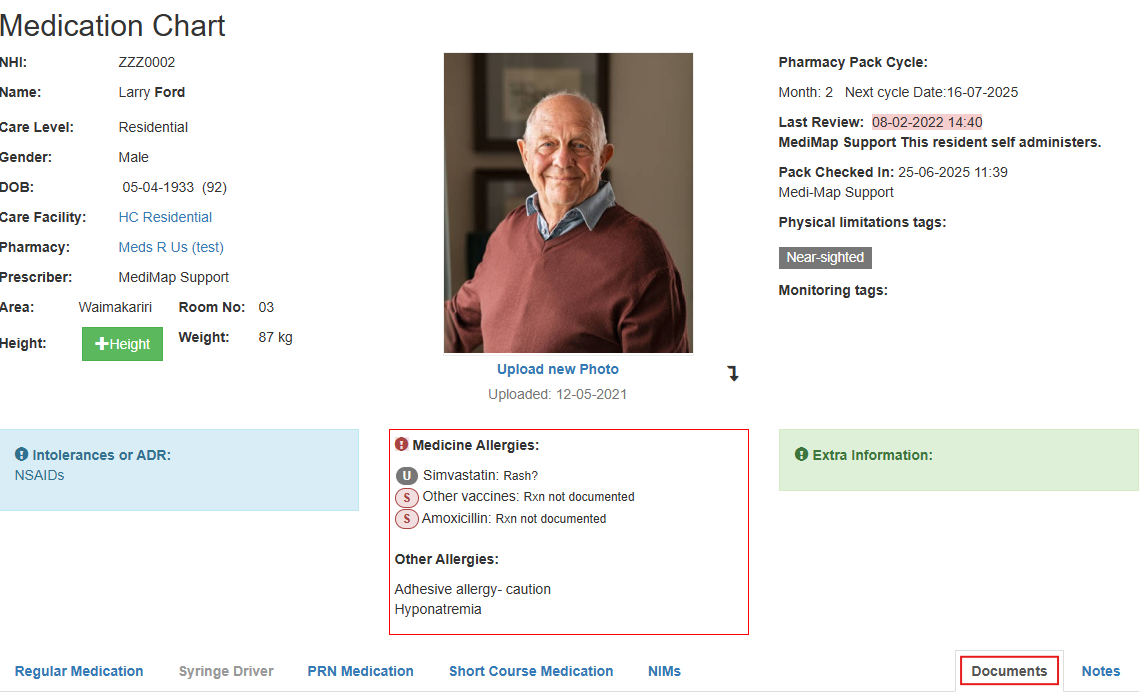Click the small arrow icon beside photo

[x=733, y=374]
